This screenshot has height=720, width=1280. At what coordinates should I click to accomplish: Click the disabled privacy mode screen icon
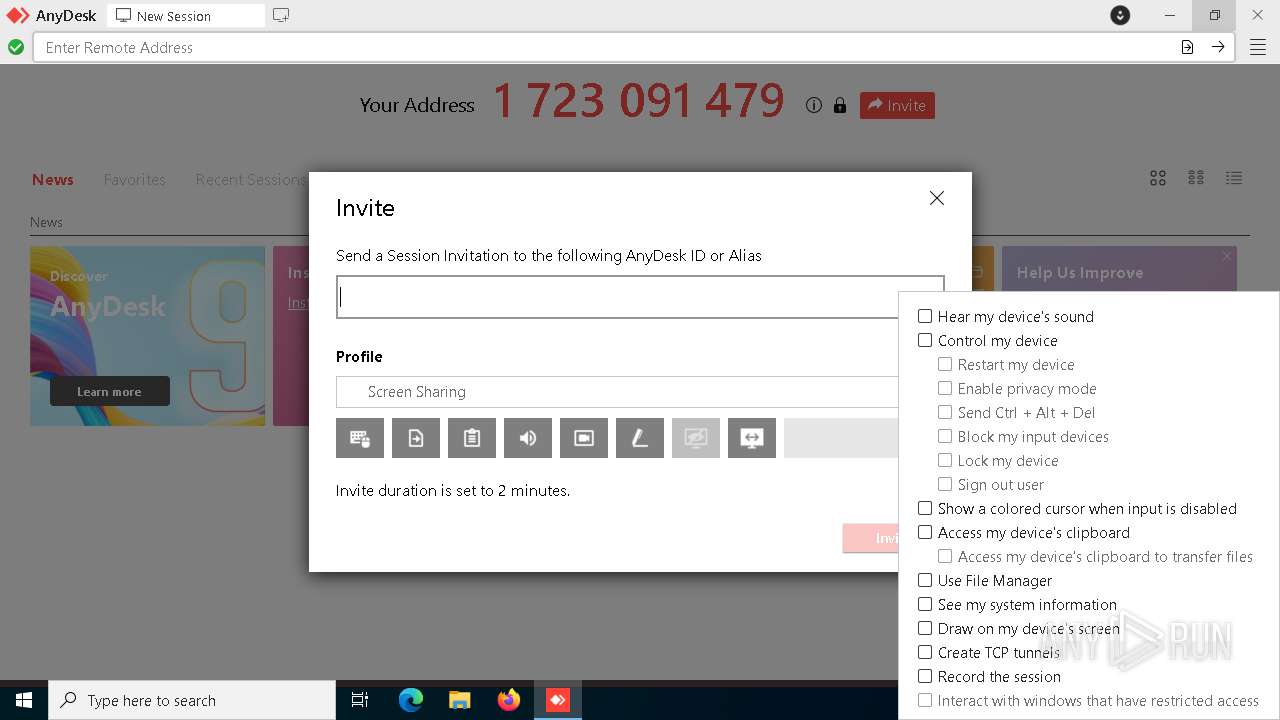tap(696, 438)
